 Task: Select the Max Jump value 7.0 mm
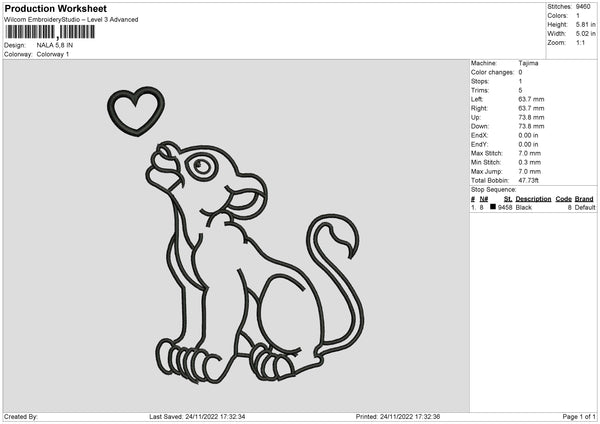tap(530, 171)
